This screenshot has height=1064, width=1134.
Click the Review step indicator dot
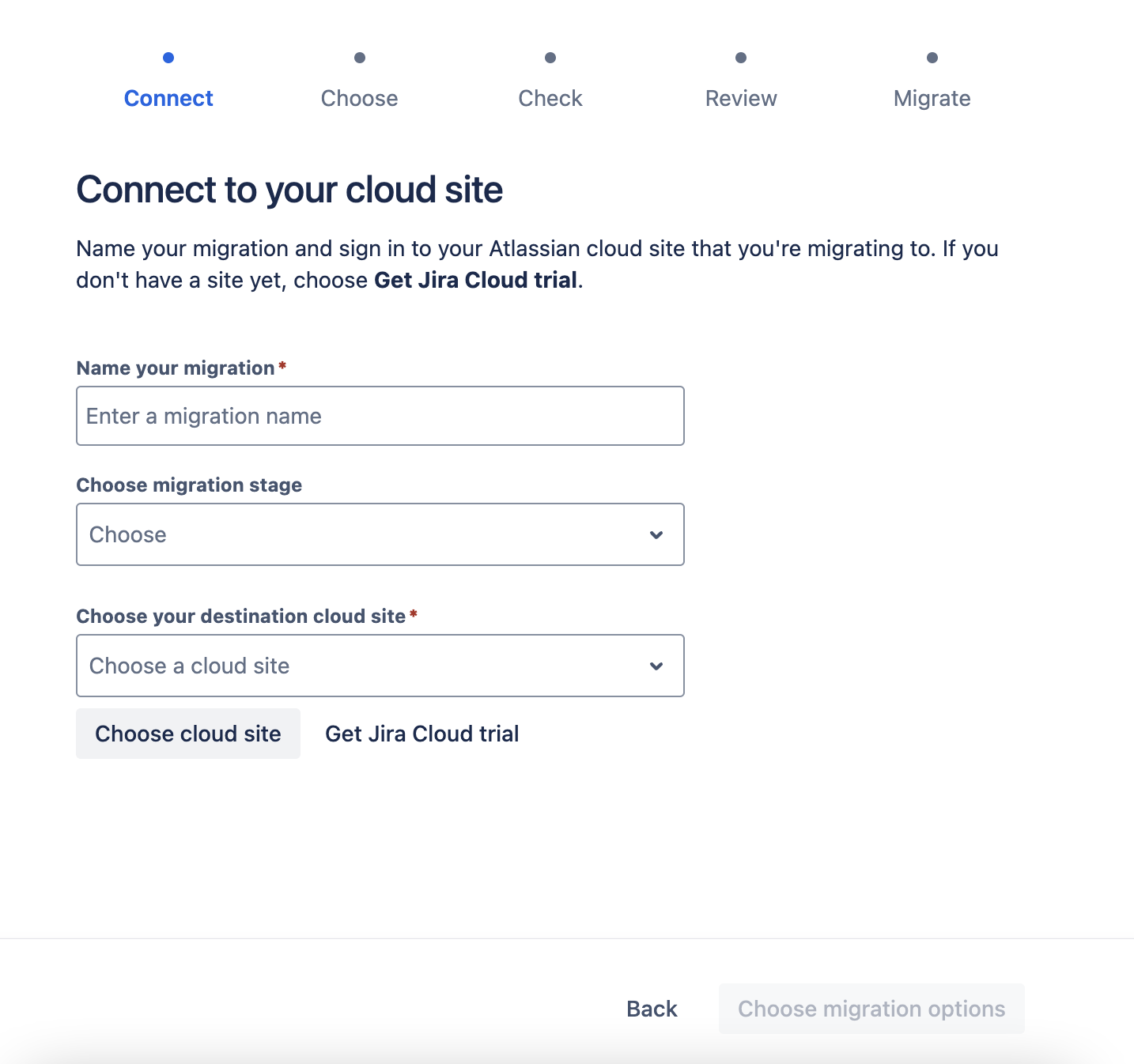[741, 58]
